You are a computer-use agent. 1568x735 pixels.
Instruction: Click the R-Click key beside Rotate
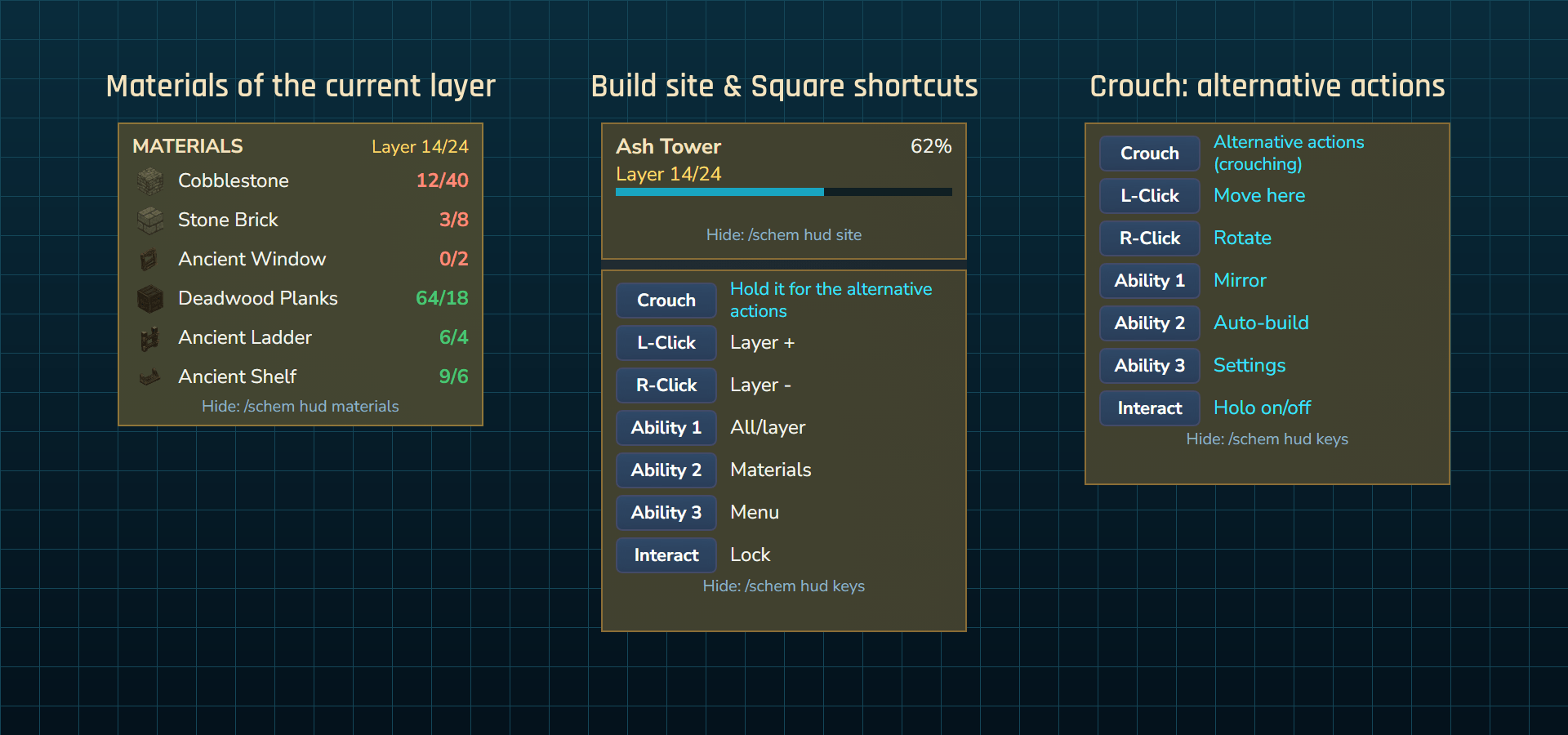pos(1150,238)
